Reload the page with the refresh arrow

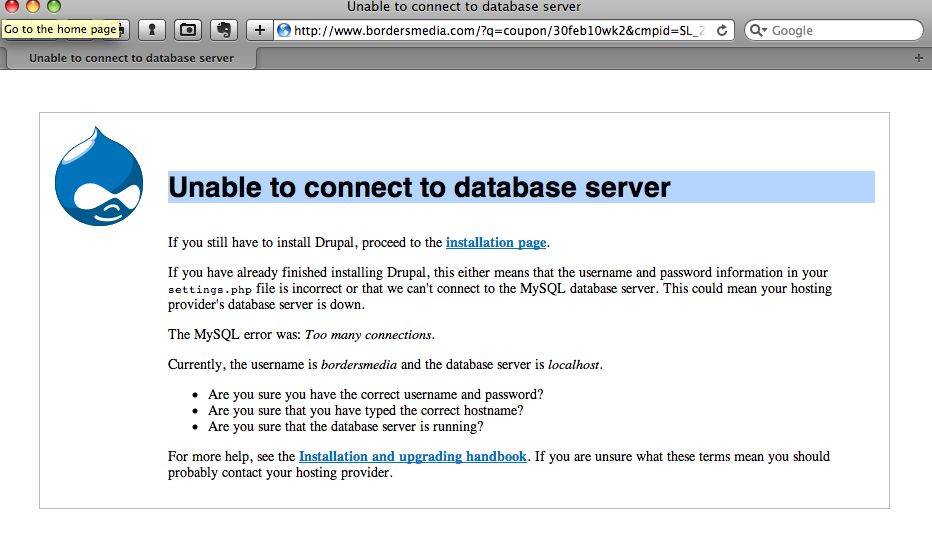click(722, 30)
